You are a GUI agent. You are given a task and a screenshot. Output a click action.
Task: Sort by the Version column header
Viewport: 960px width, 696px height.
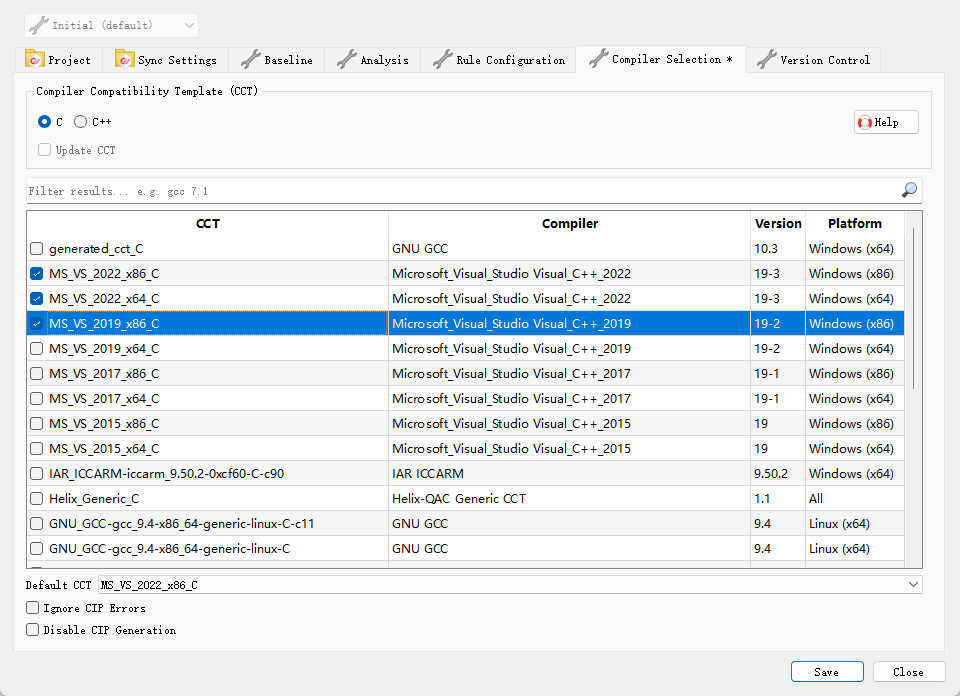click(778, 223)
